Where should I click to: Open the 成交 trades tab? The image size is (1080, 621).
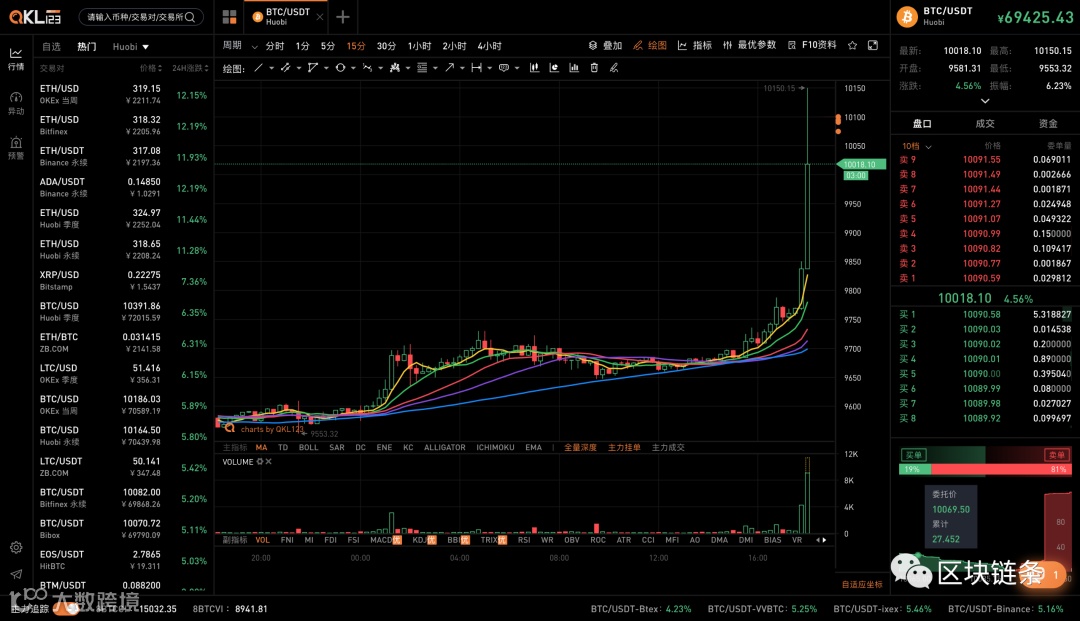tap(985, 123)
